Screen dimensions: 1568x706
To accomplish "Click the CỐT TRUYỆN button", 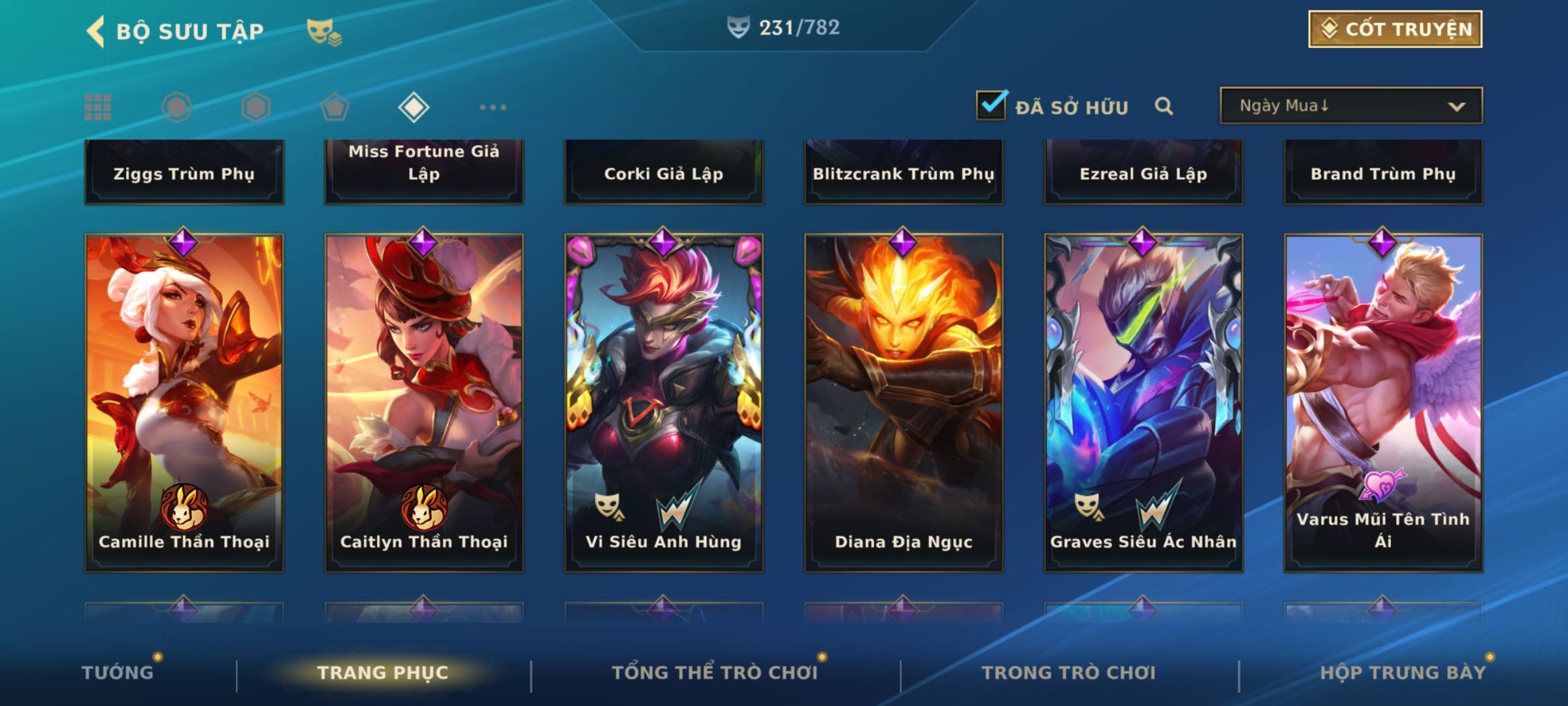I will (1395, 29).
